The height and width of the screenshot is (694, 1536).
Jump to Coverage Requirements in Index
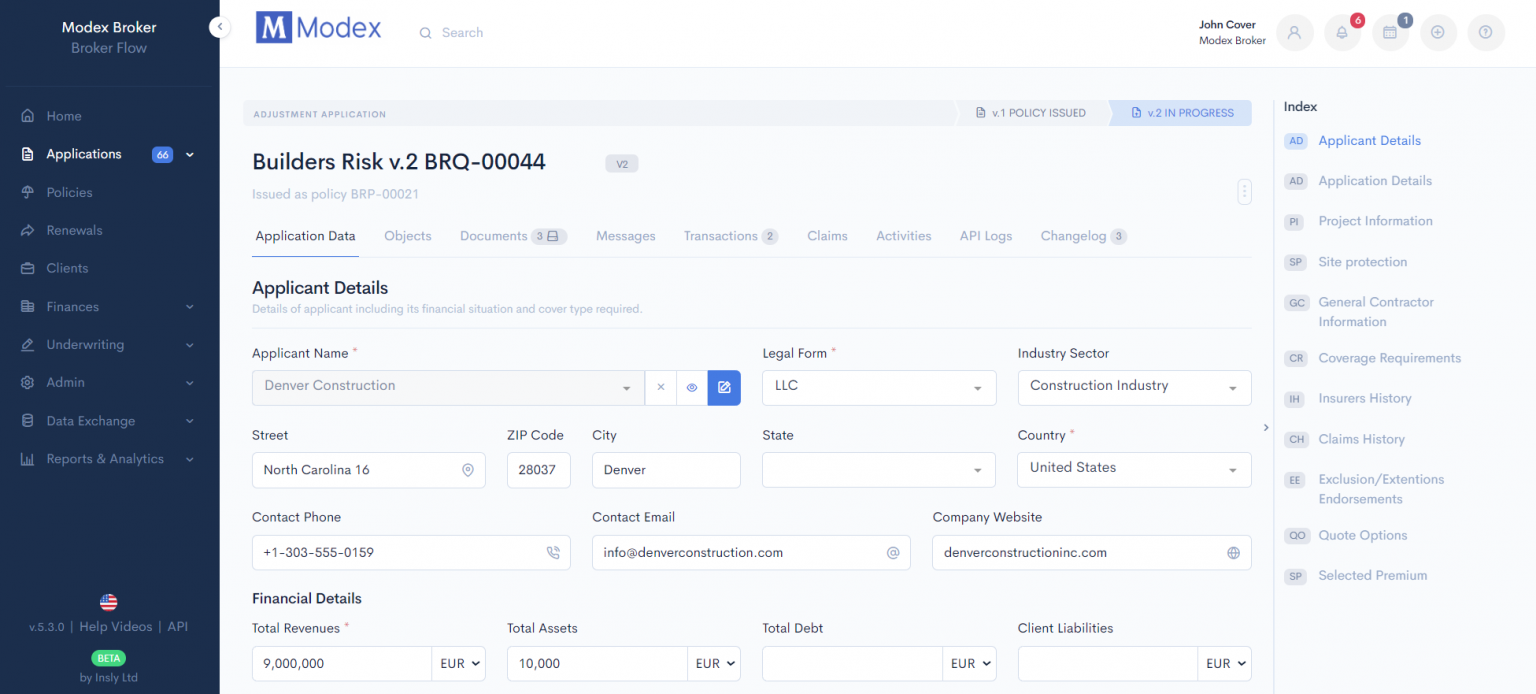click(1389, 358)
